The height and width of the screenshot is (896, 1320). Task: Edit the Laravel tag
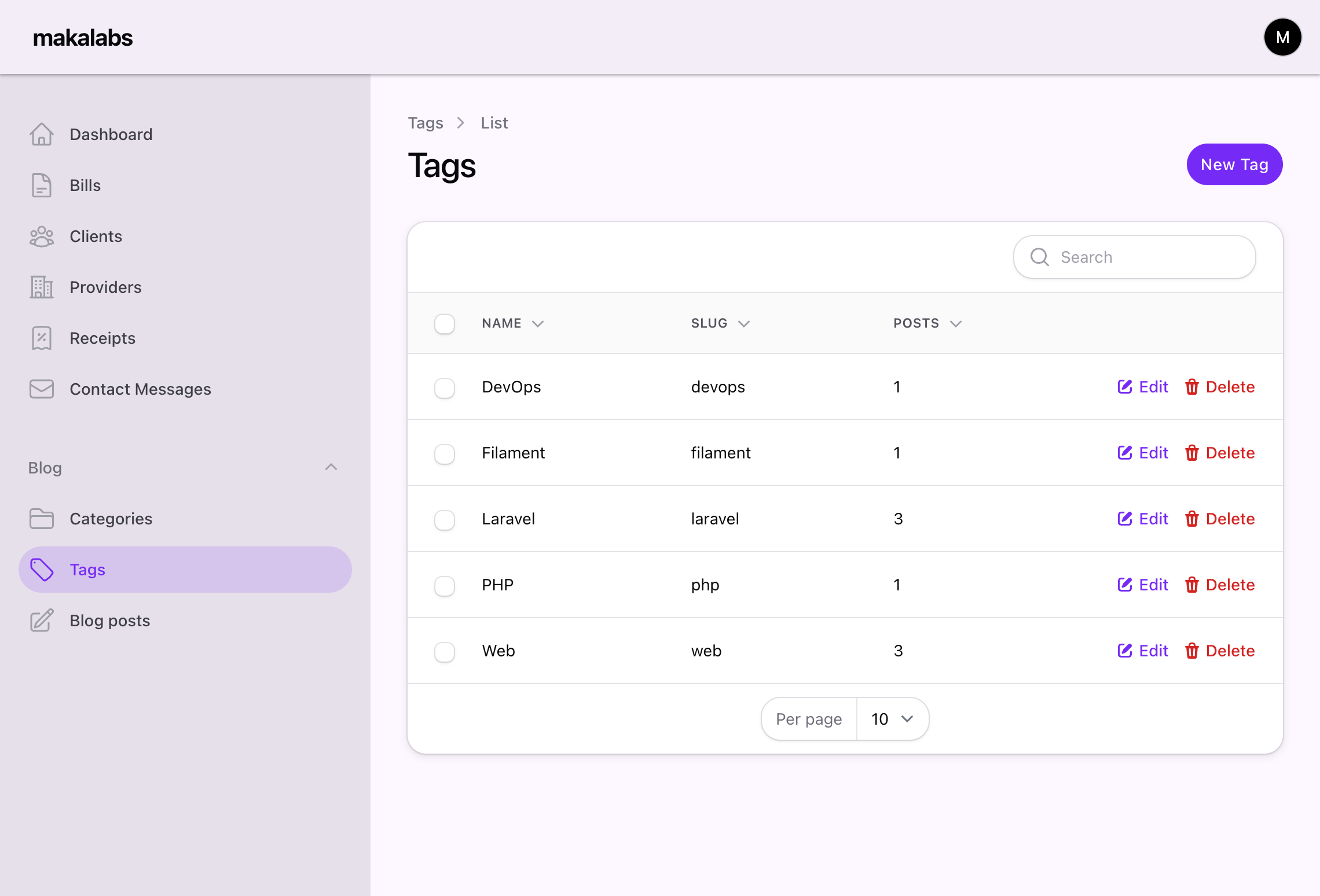pos(1142,519)
